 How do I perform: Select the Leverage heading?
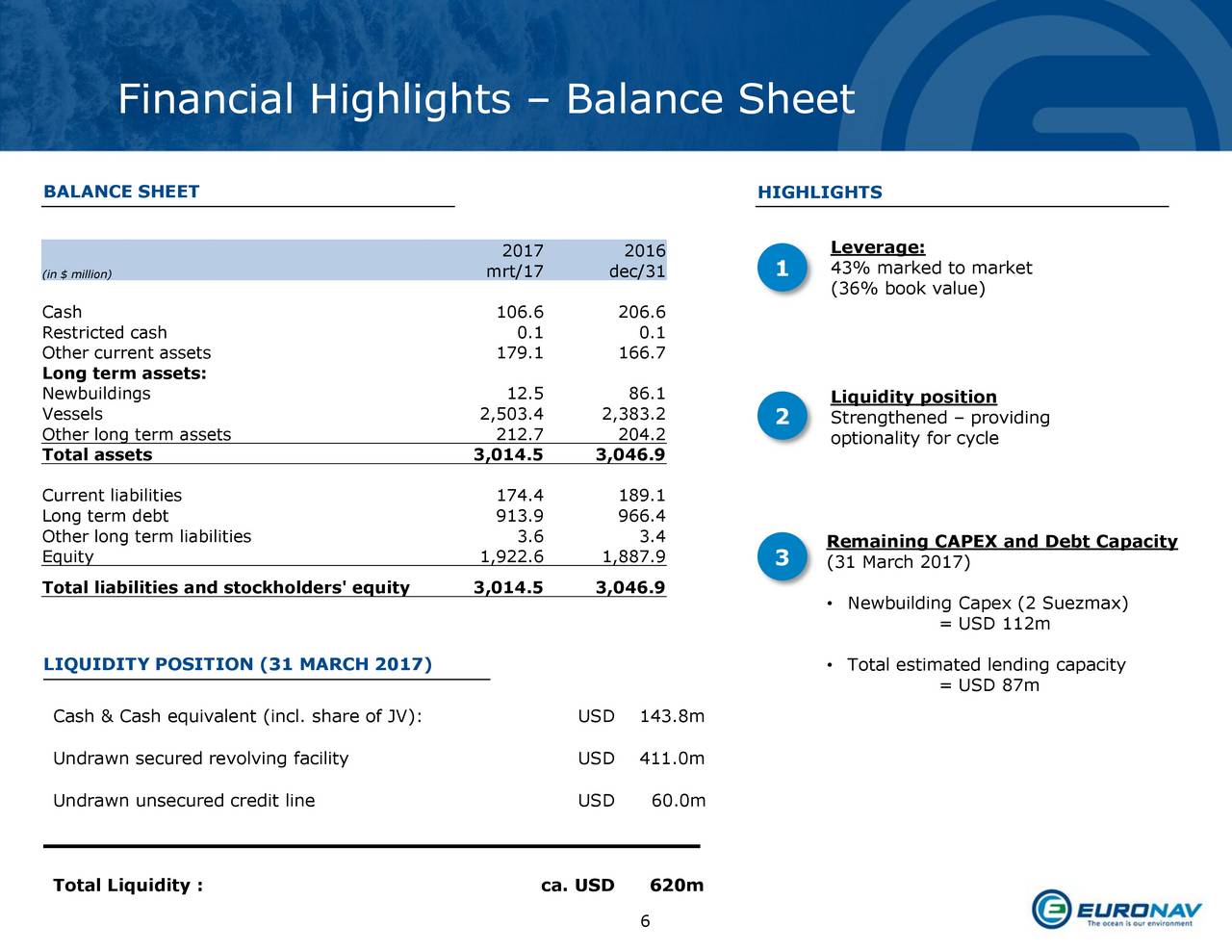[877, 247]
